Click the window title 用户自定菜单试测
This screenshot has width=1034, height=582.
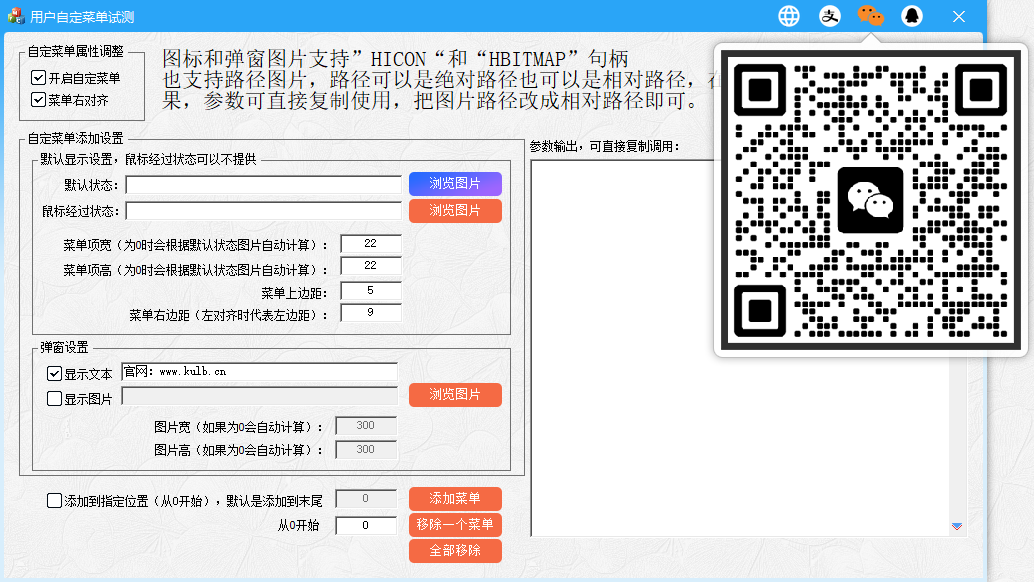82,17
